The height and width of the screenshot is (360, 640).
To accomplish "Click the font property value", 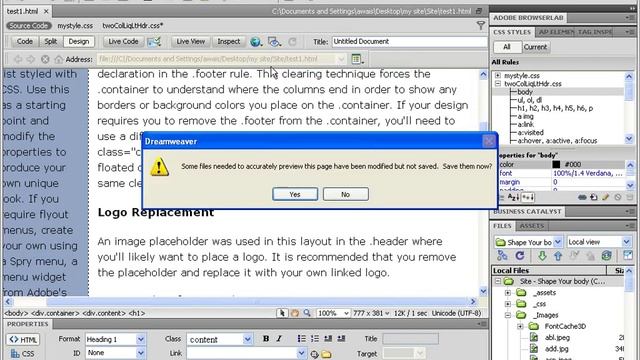I will (588, 173).
